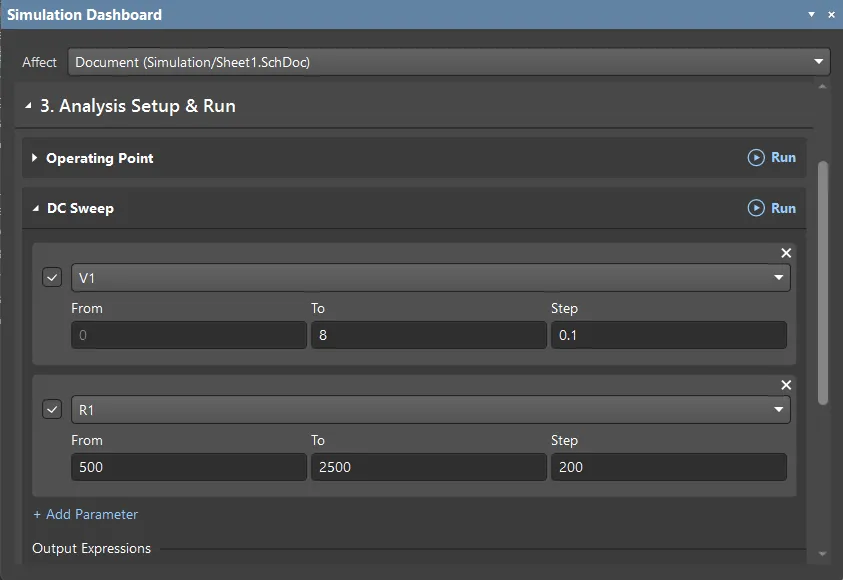Open the R1 parameter selection dropdown
Viewport: 843px width, 580px height.
click(x=779, y=409)
